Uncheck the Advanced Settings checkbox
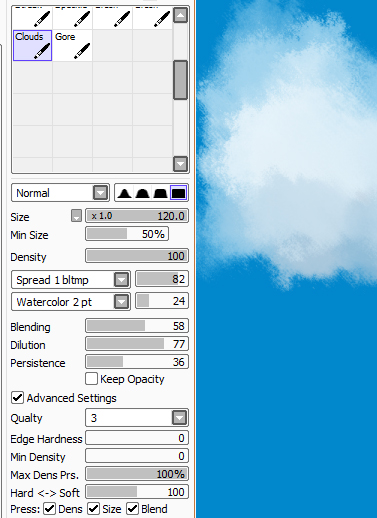377x518 pixels. click(17, 398)
